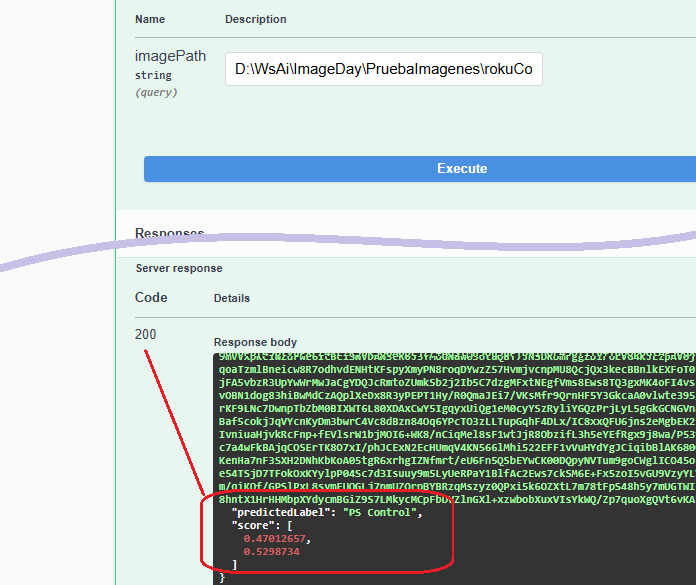
Task: Click the closing curly brace of response
Action: tap(222, 578)
